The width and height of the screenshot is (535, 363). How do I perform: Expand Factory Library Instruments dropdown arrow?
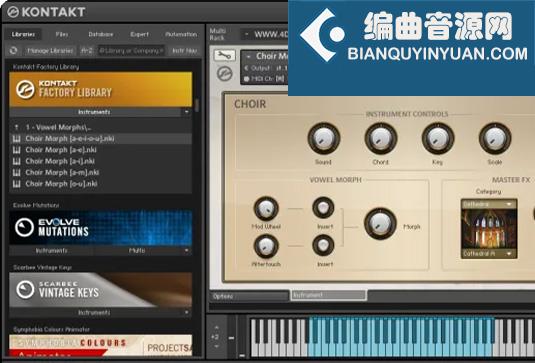tap(186, 112)
